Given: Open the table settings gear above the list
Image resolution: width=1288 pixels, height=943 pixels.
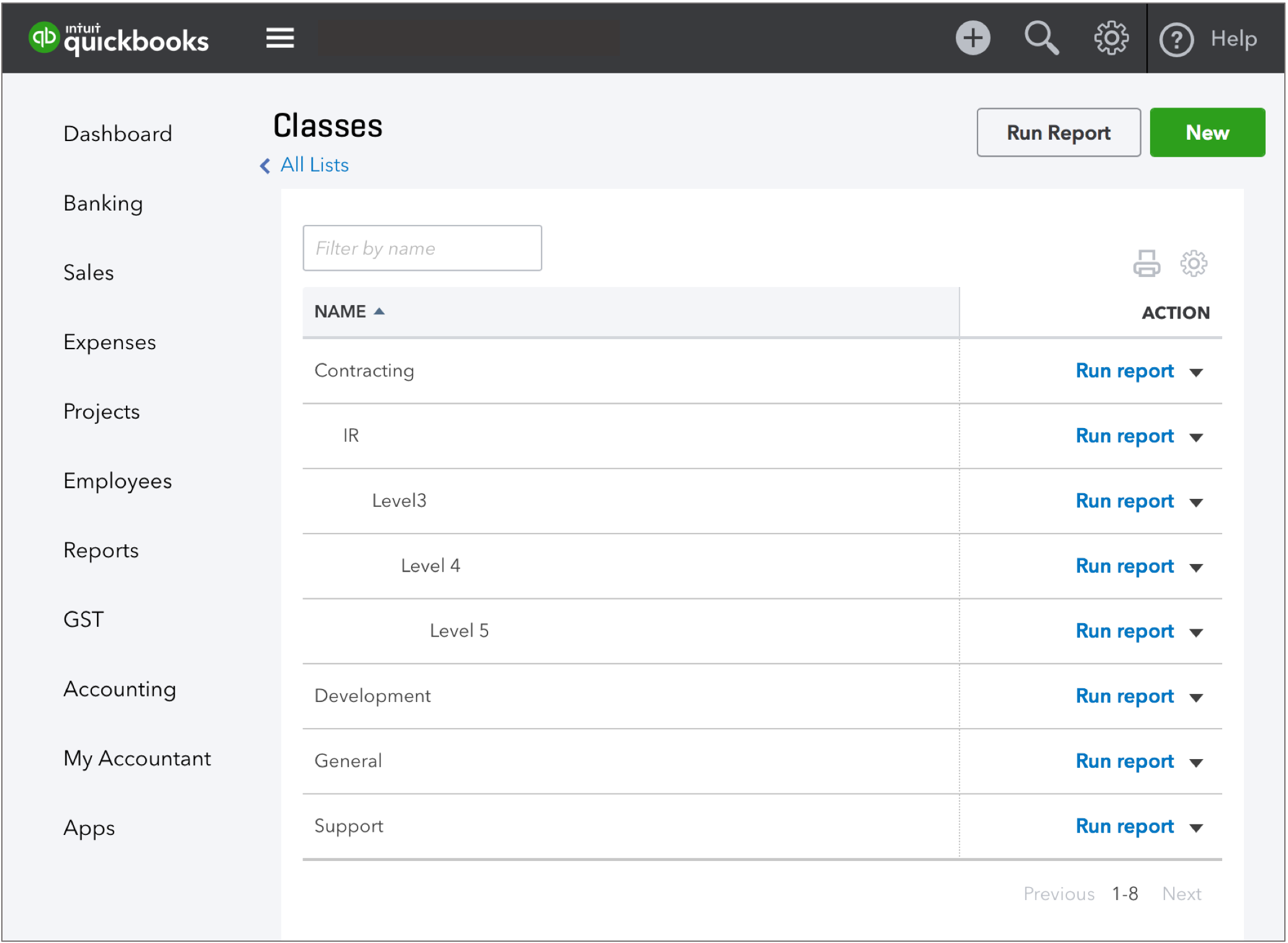Looking at the screenshot, I should click(x=1194, y=263).
